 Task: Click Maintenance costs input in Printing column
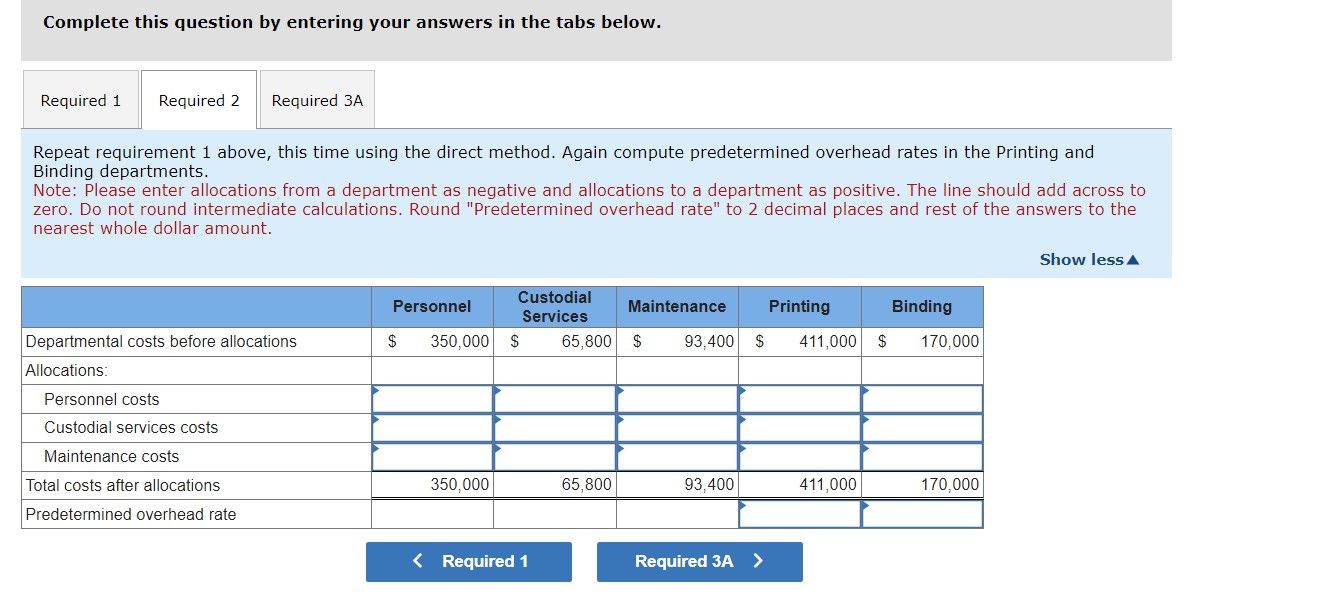tap(800, 456)
